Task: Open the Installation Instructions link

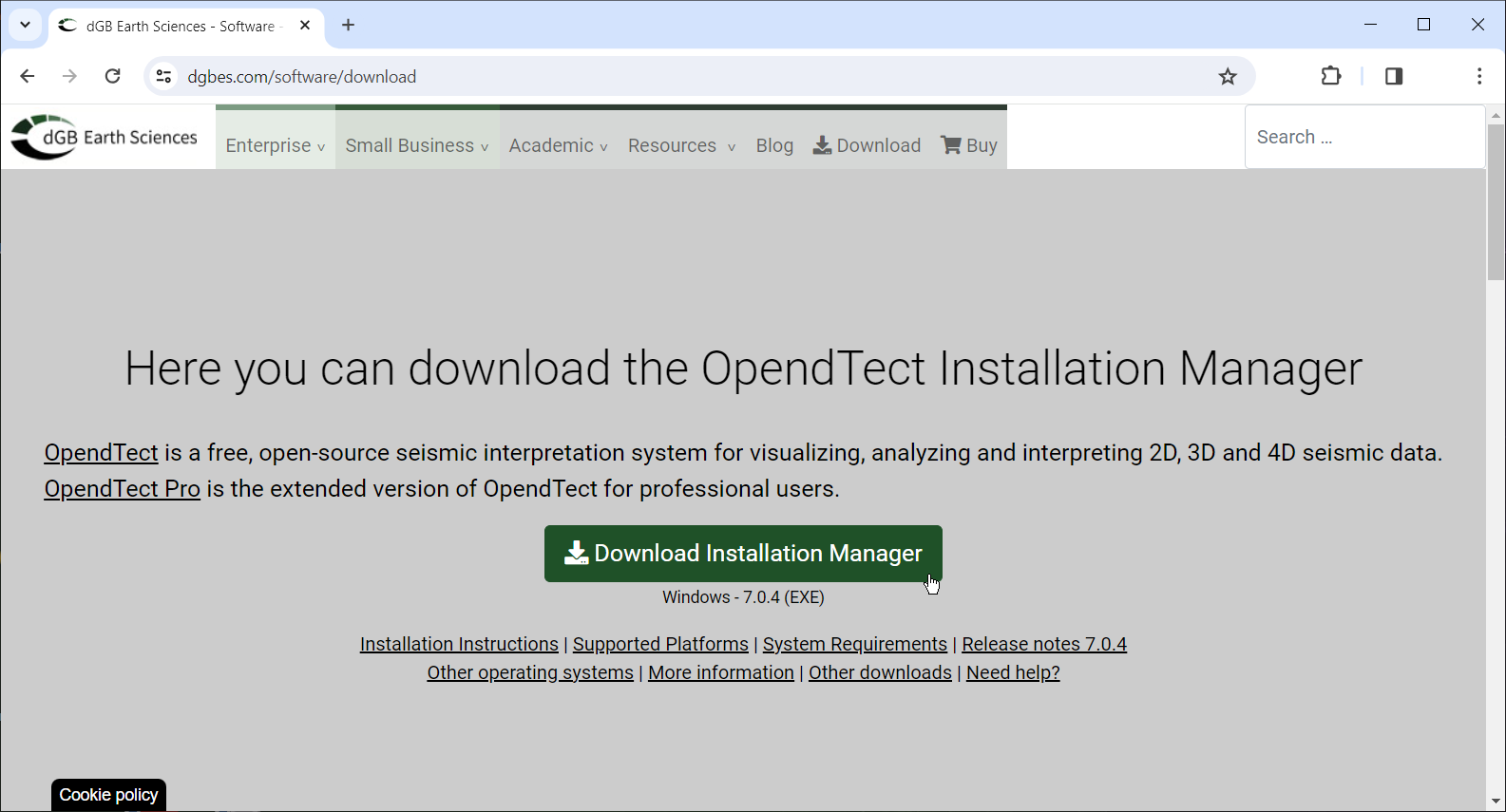Action: [459, 644]
